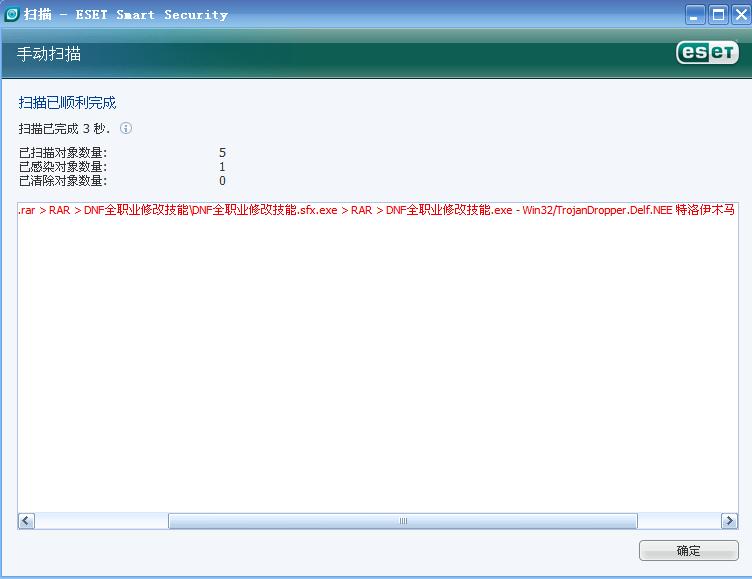
Task: Click the ESET logo in header
Action: (x=707, y=52)
